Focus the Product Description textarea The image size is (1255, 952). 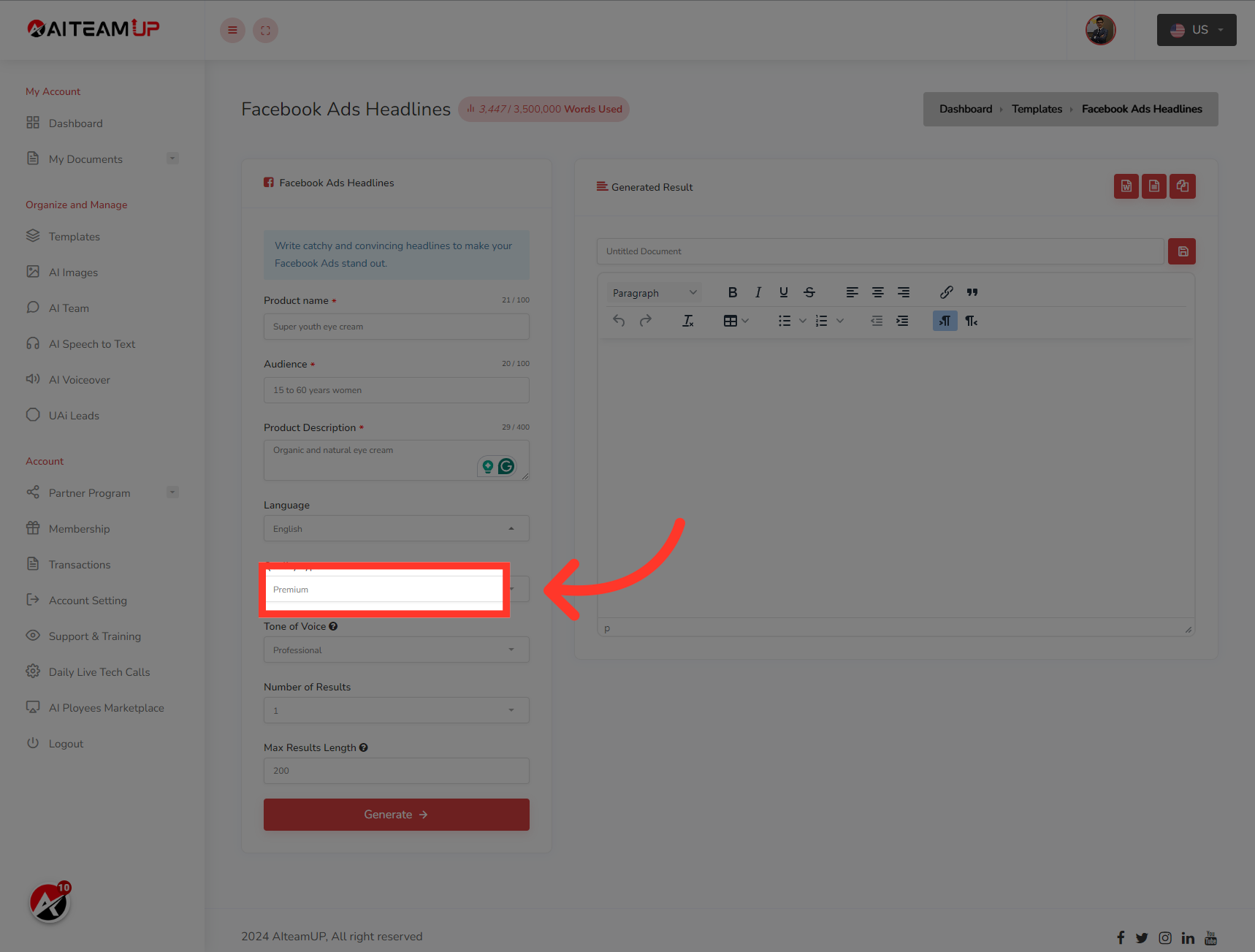[x=397, y=460]
